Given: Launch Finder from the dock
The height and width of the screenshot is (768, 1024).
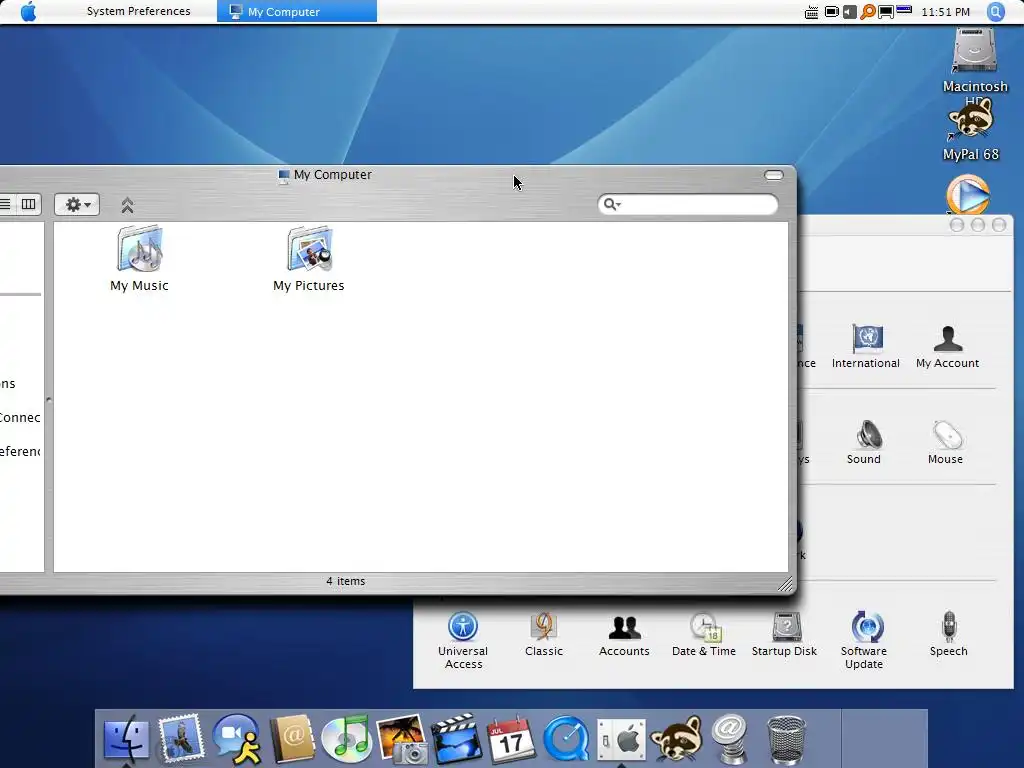Looking at the screenshot, I should pos(127,738).
